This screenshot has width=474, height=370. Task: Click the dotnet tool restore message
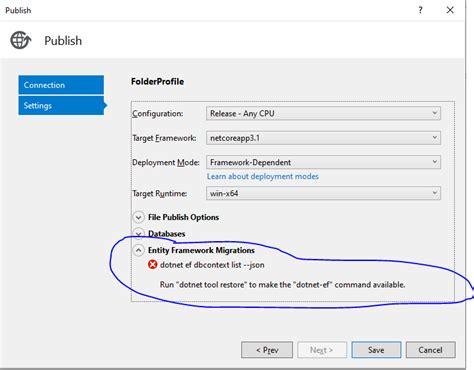point(282,285)
